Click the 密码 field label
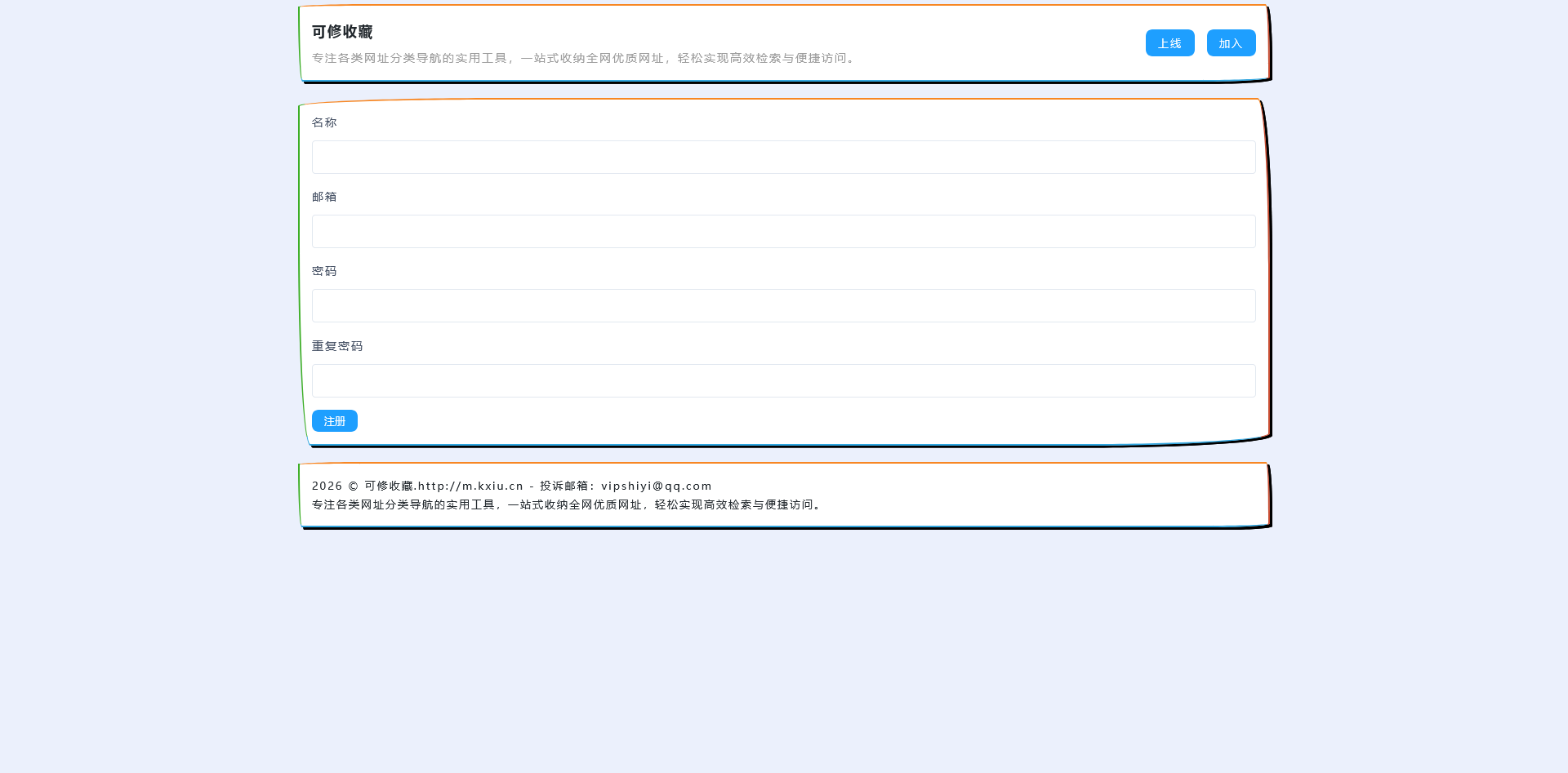 [x=324, y=271]
